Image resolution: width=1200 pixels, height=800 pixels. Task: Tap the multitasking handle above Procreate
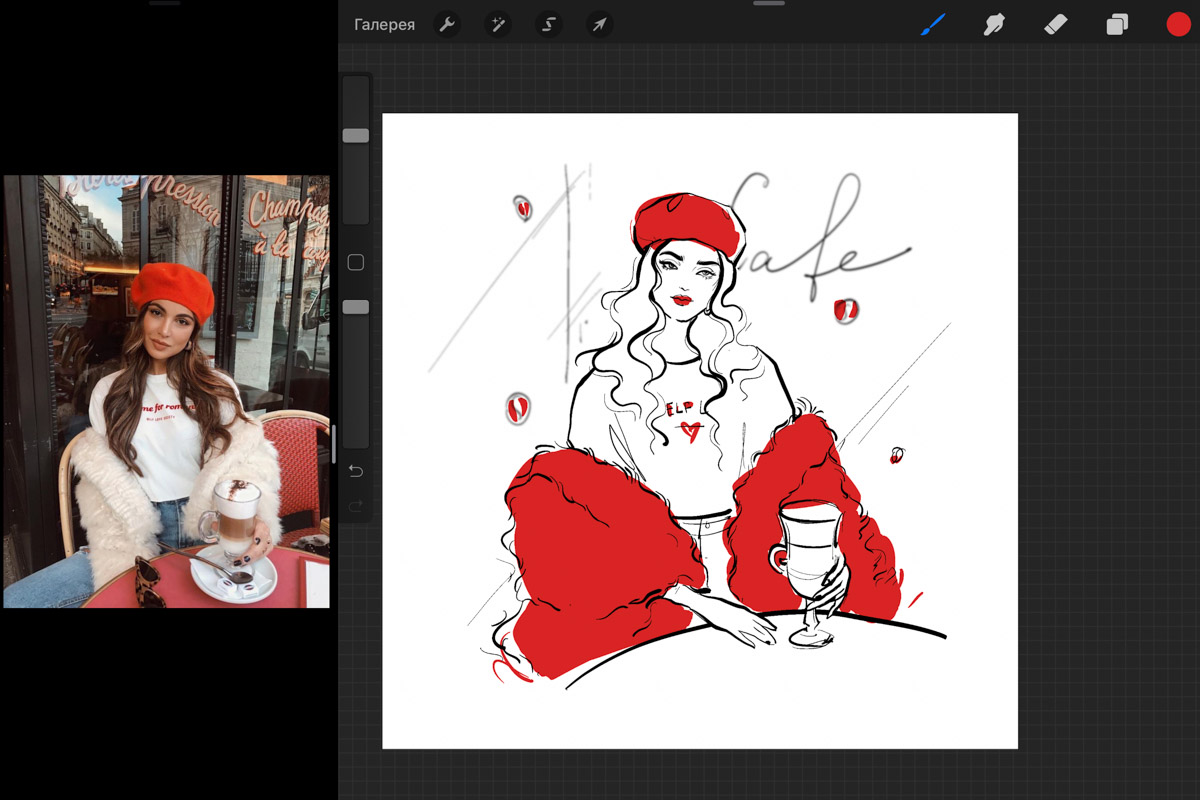(769, 4)
